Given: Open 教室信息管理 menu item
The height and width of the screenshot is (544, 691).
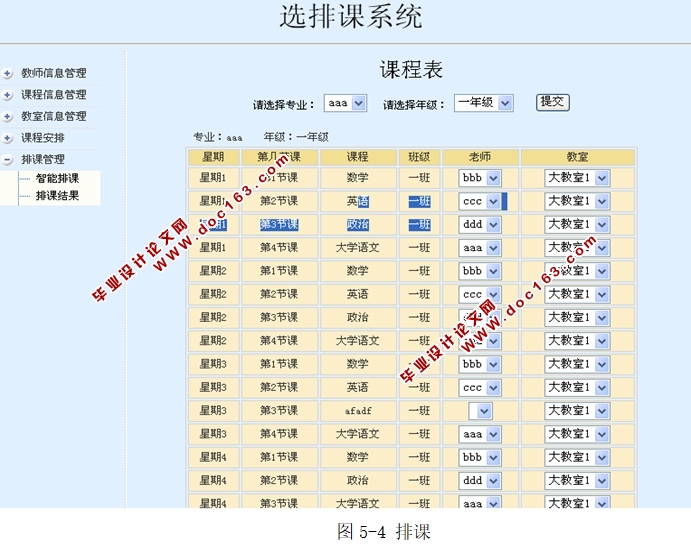Looking at the screenshot, I should 54,116.
